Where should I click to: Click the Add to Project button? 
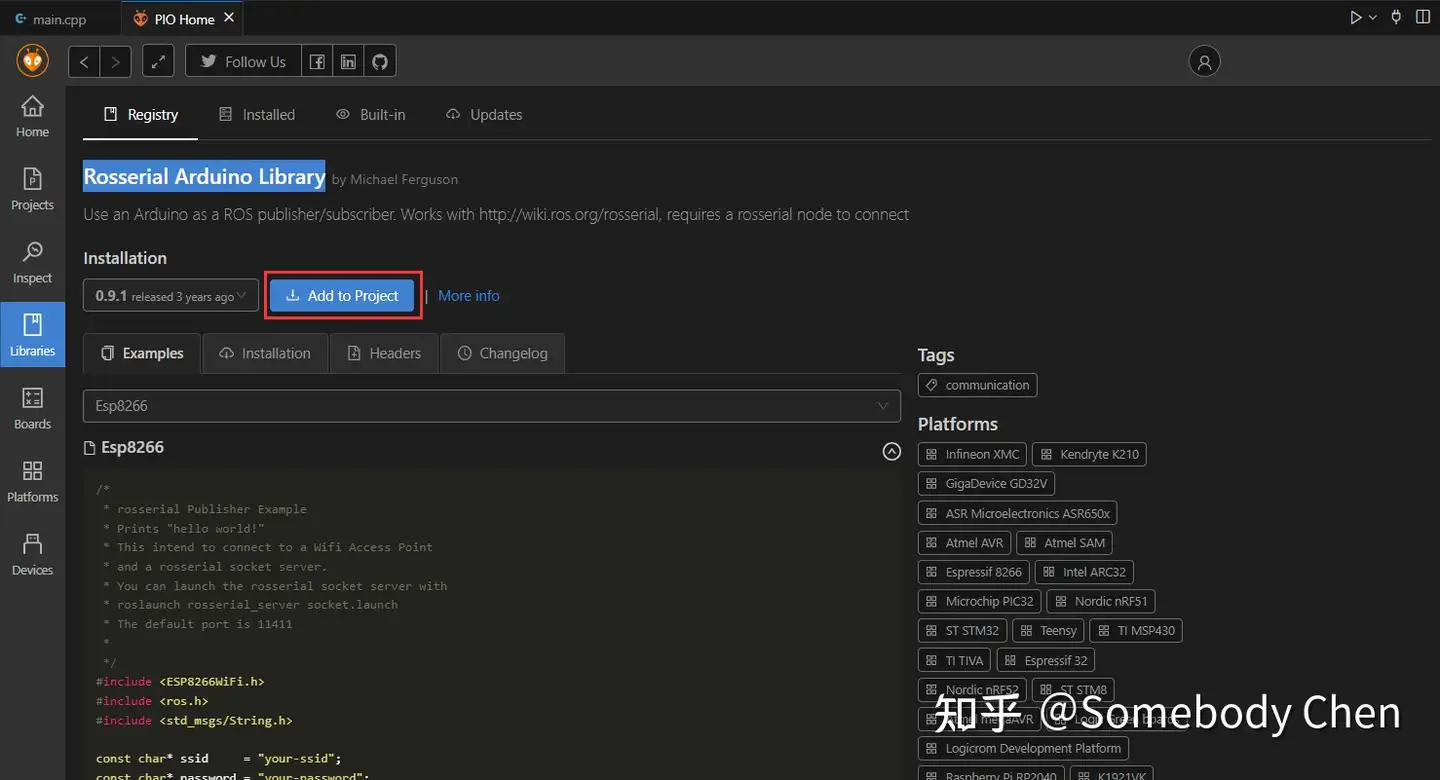pos(342,296)
